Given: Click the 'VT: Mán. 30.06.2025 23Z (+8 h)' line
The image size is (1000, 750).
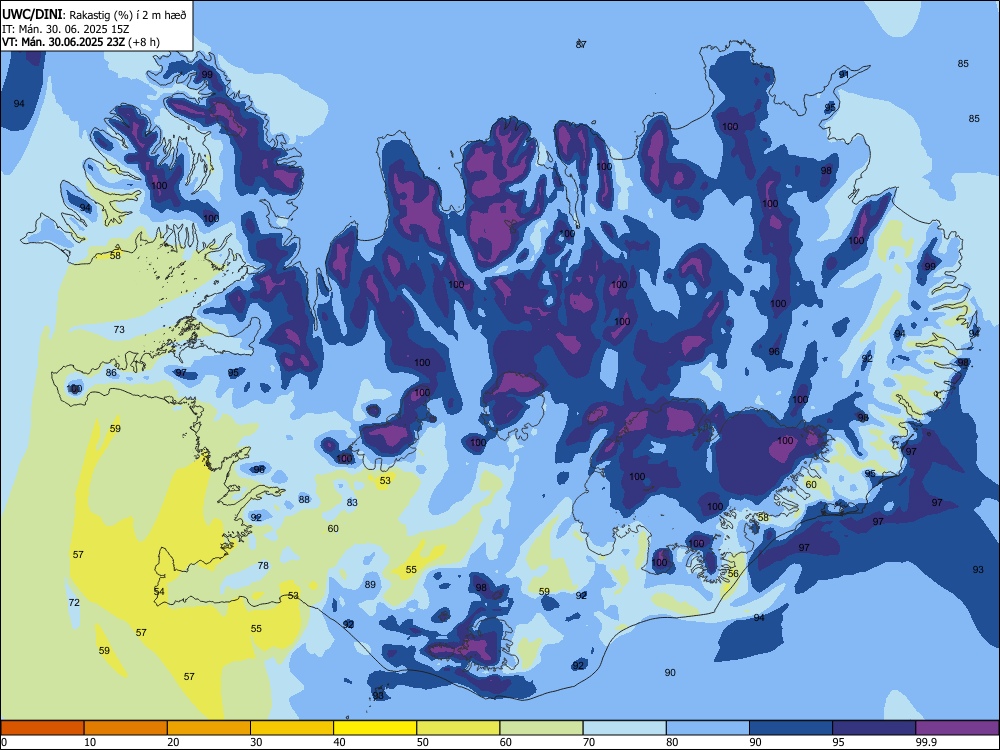Looking at the screenshot, I should click(x=81, y=42).
